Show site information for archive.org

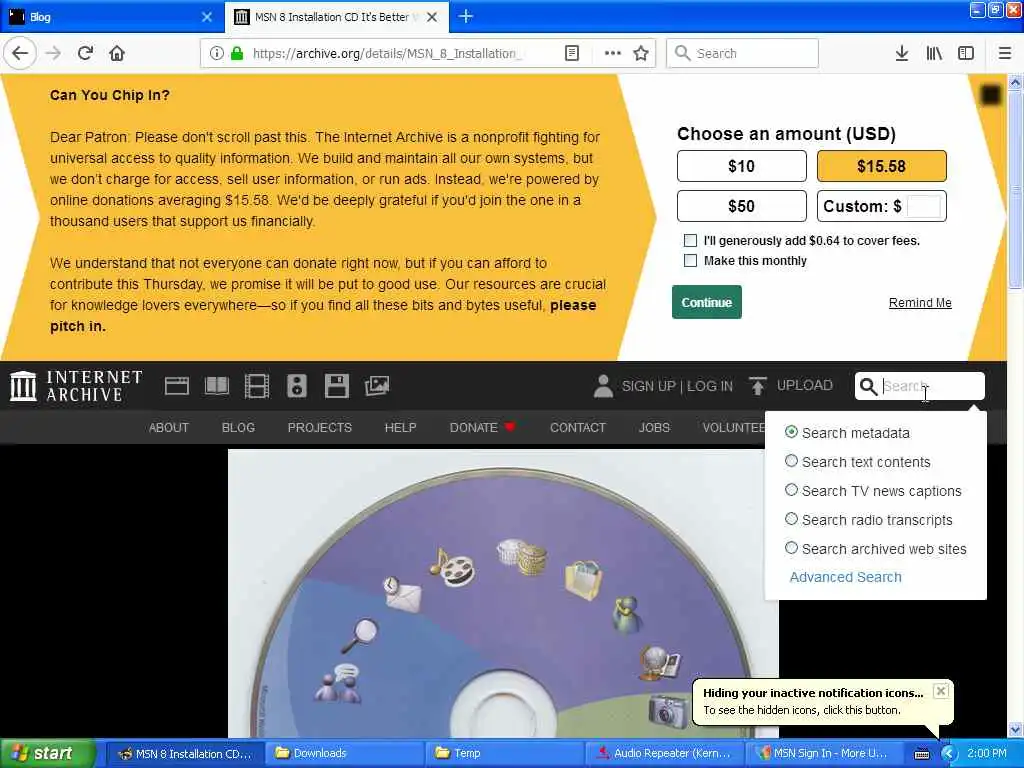(x=216, y=53)
